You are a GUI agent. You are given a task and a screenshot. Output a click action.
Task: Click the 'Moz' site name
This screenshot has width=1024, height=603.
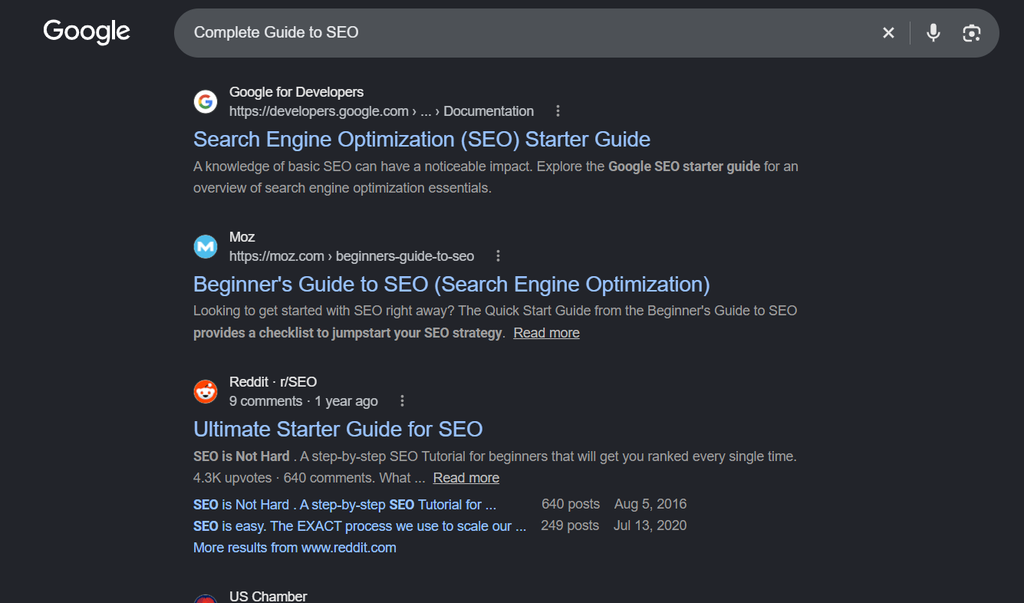point(242,237)
